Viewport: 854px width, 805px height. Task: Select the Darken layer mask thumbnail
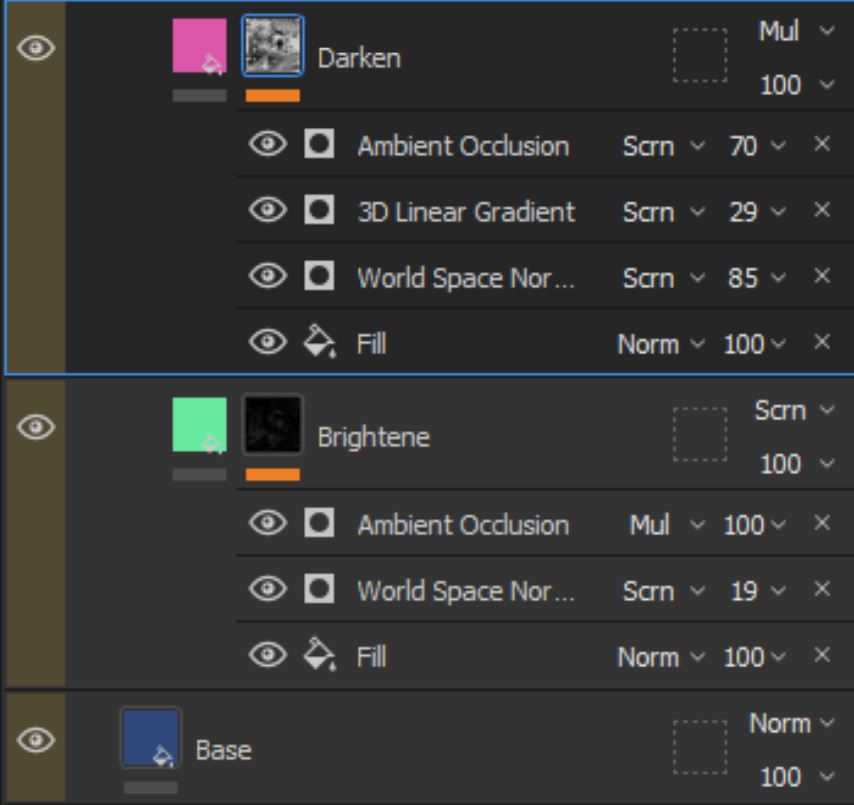272,46
